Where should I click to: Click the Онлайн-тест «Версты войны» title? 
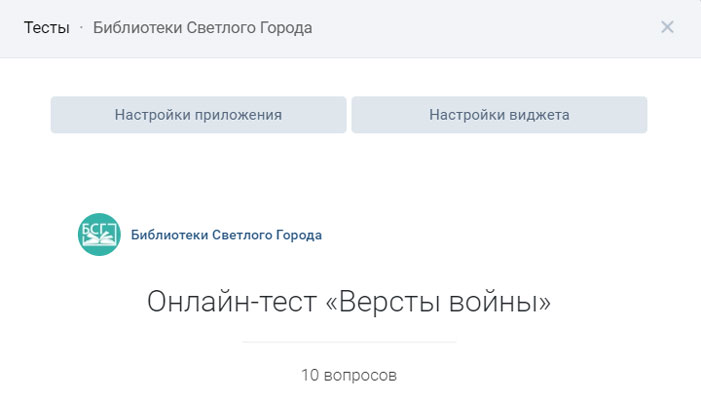click(x=349, y=302)
